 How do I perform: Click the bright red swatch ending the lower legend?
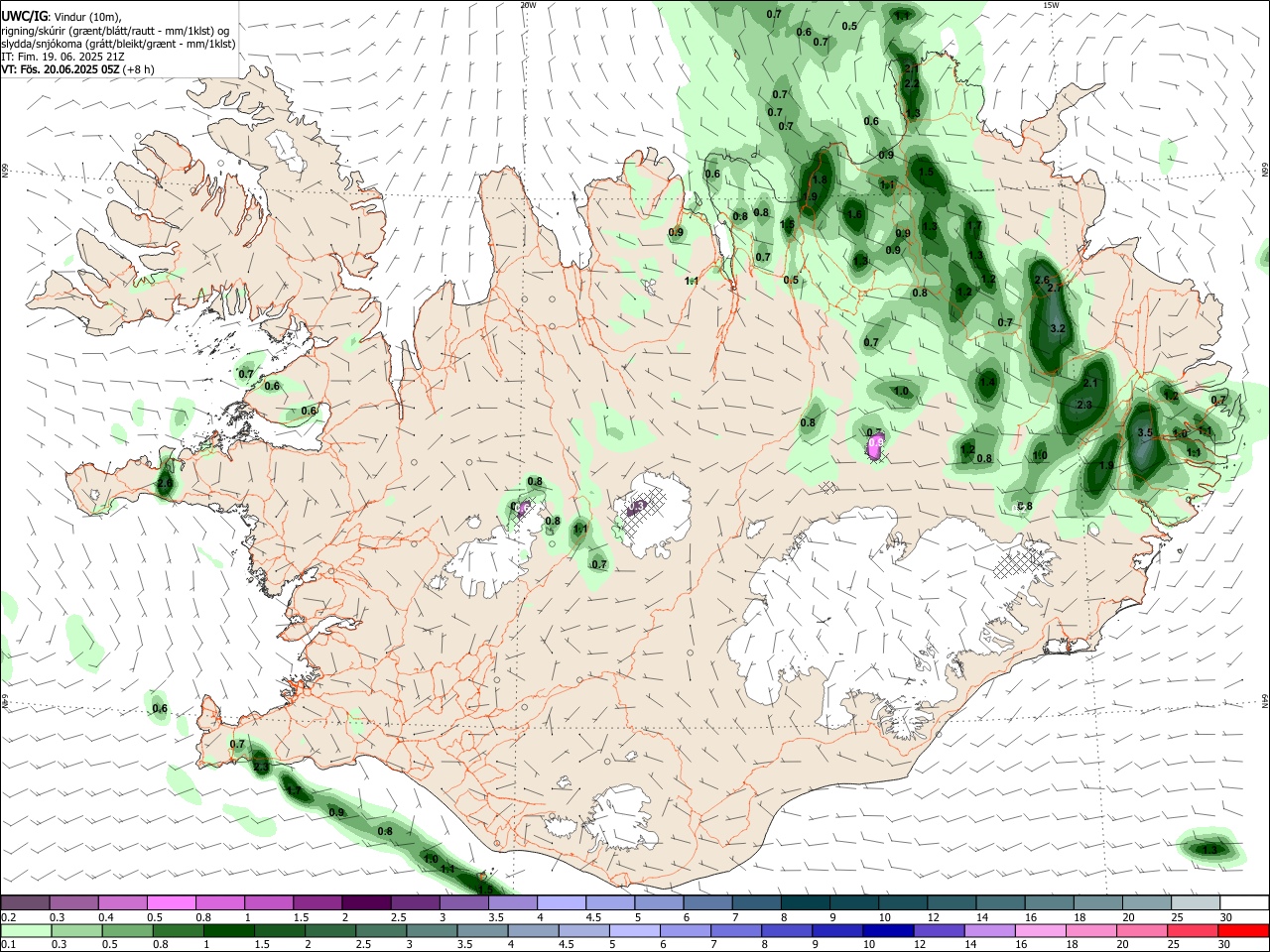1244,930
